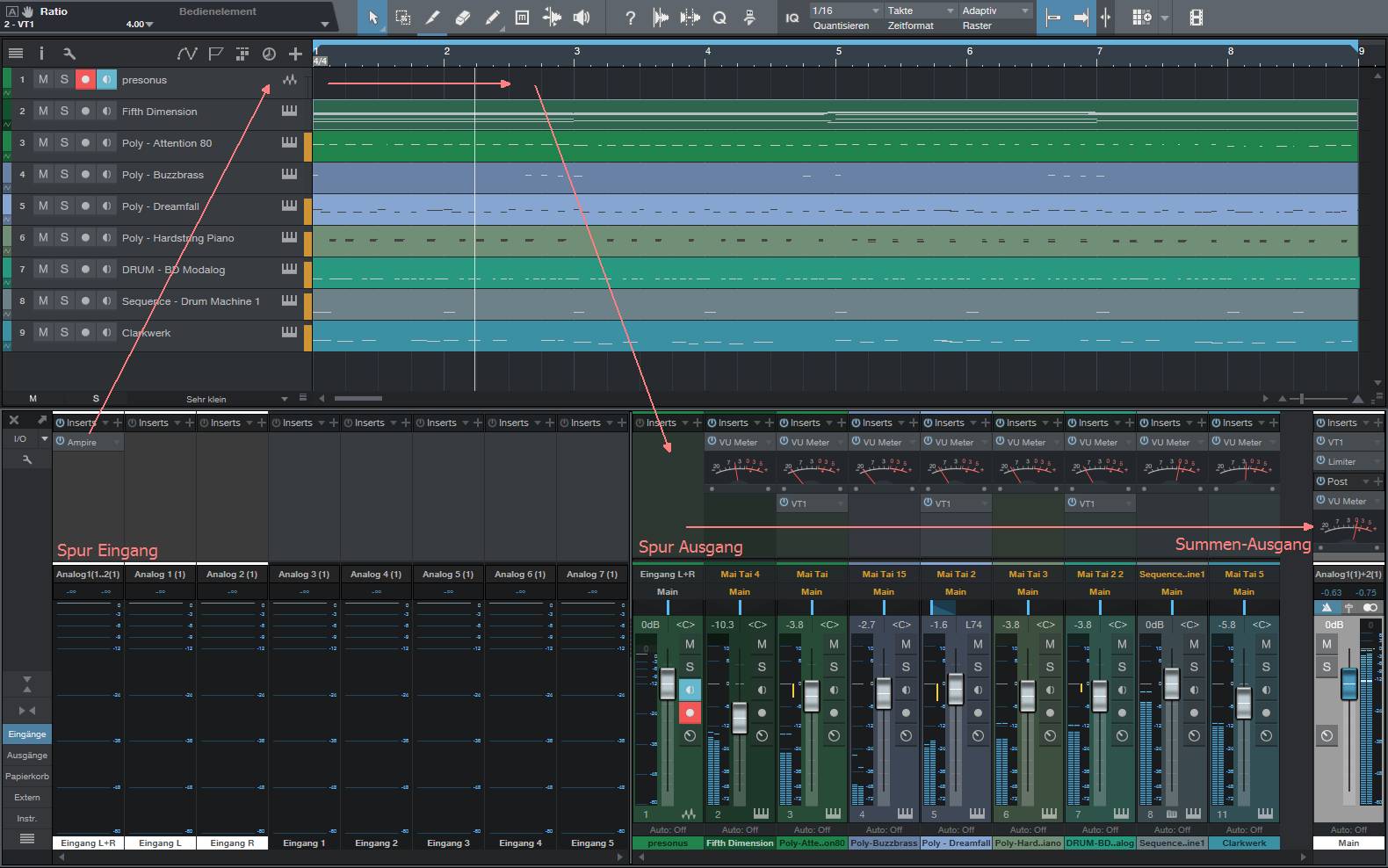
Task: Toggle Limiter power on Main channel
Action: 1320,461
